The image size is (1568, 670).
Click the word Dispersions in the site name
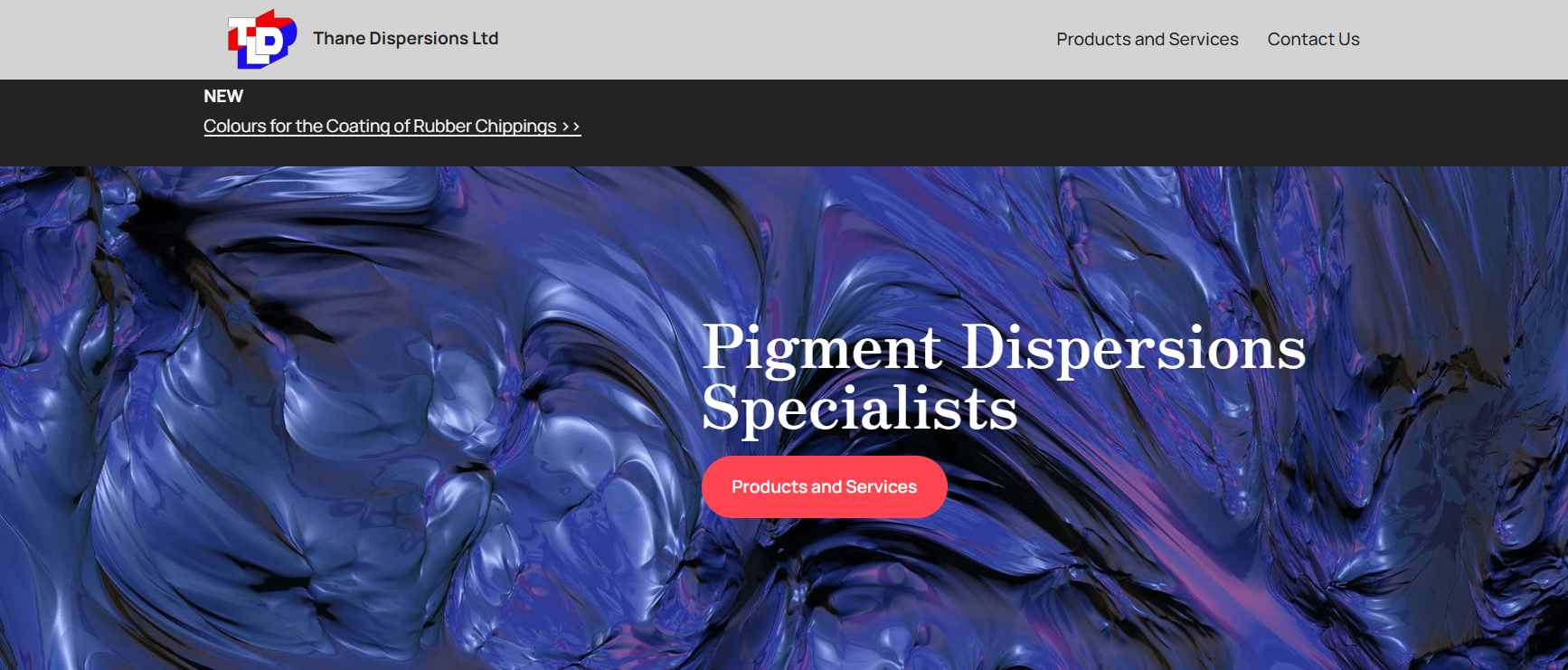tap(419, 38)
